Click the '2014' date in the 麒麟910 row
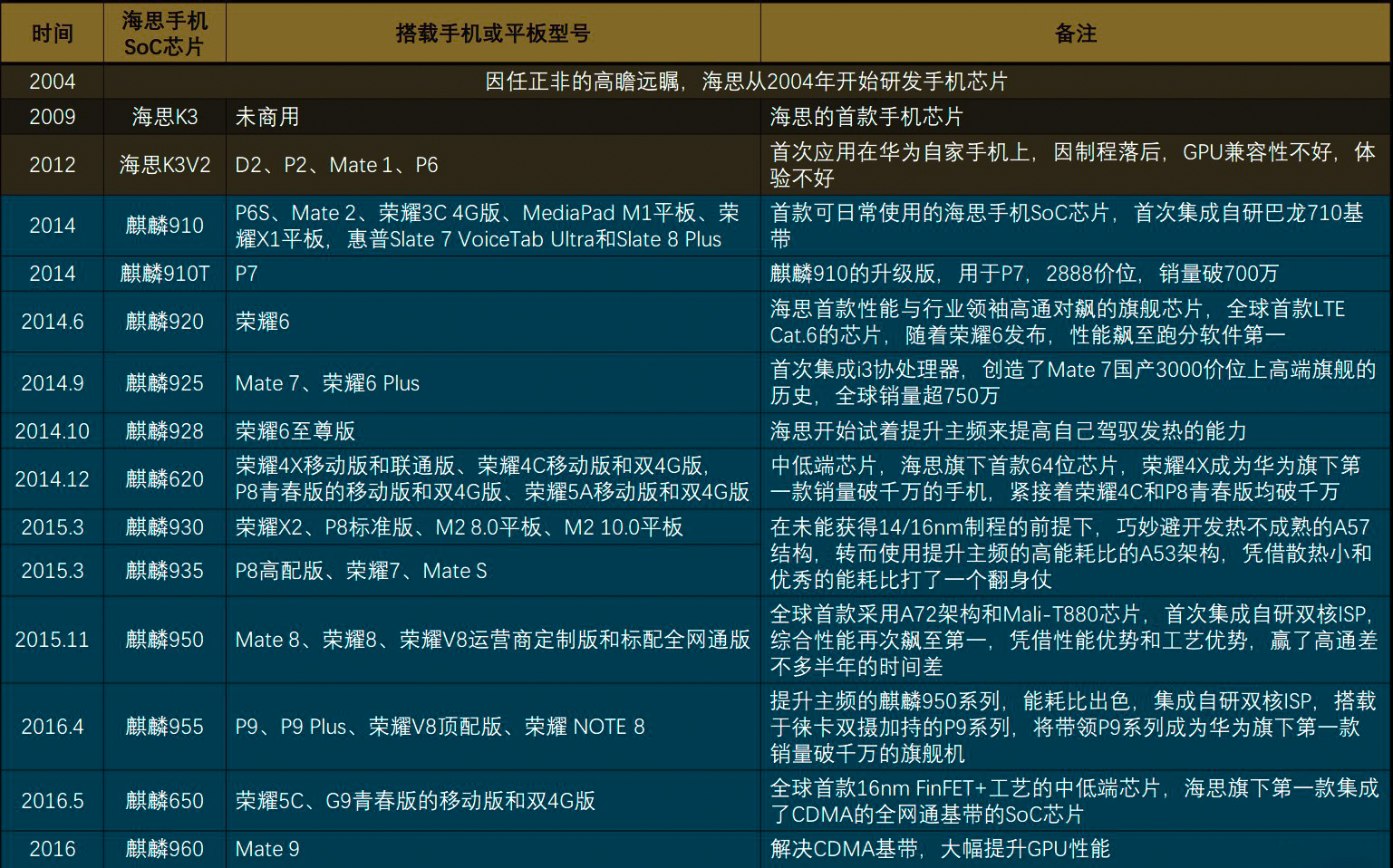 (x=52, y=226)
